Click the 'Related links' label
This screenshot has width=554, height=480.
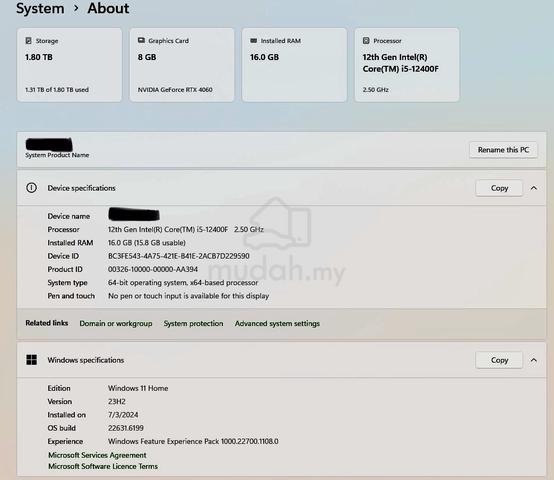[x=47, y=323]
